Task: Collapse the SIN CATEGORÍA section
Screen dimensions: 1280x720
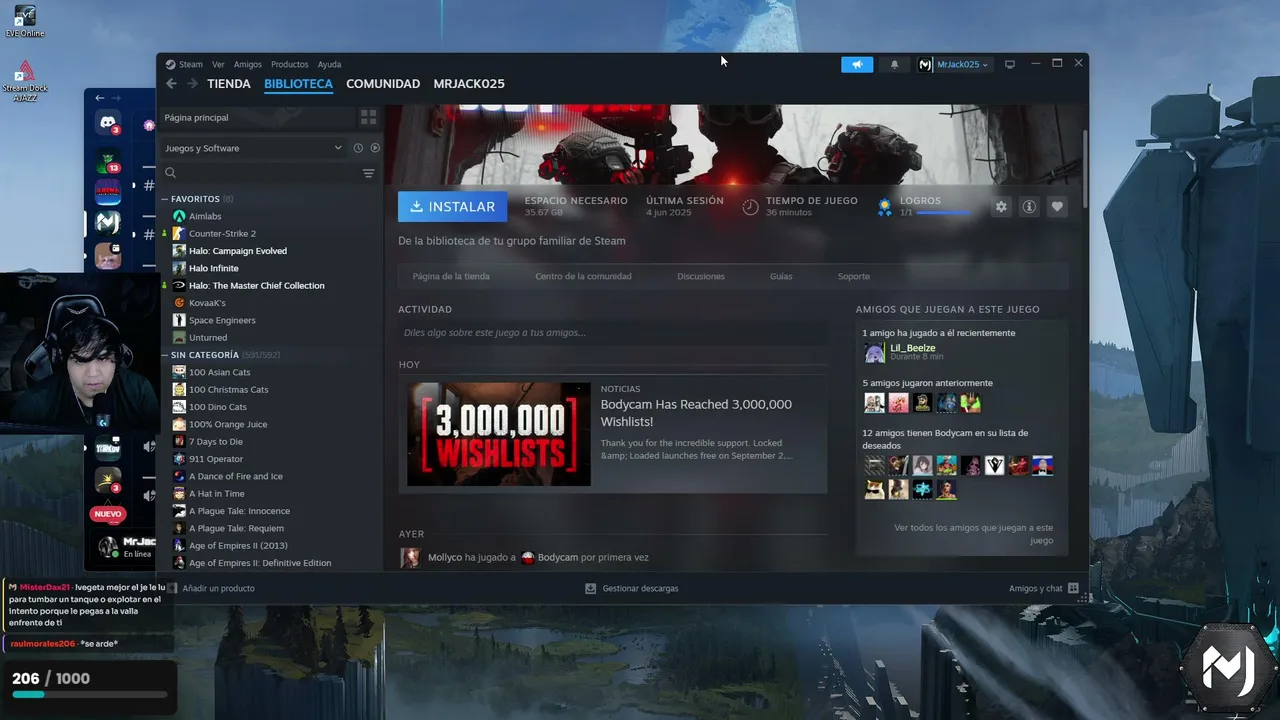Action: click(x=165, y=355)
